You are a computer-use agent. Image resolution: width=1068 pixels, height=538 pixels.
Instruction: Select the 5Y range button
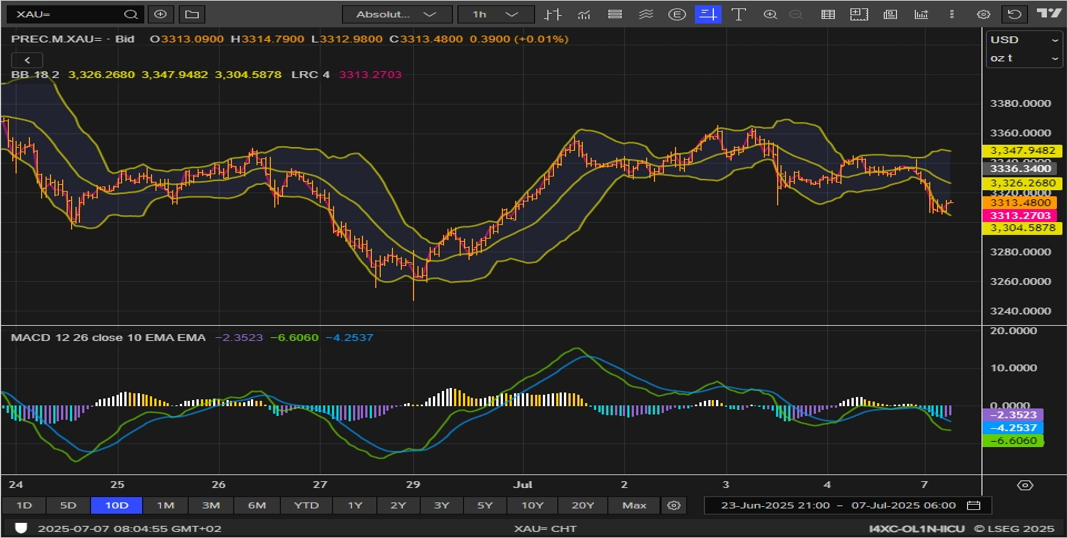pos(484,505)
